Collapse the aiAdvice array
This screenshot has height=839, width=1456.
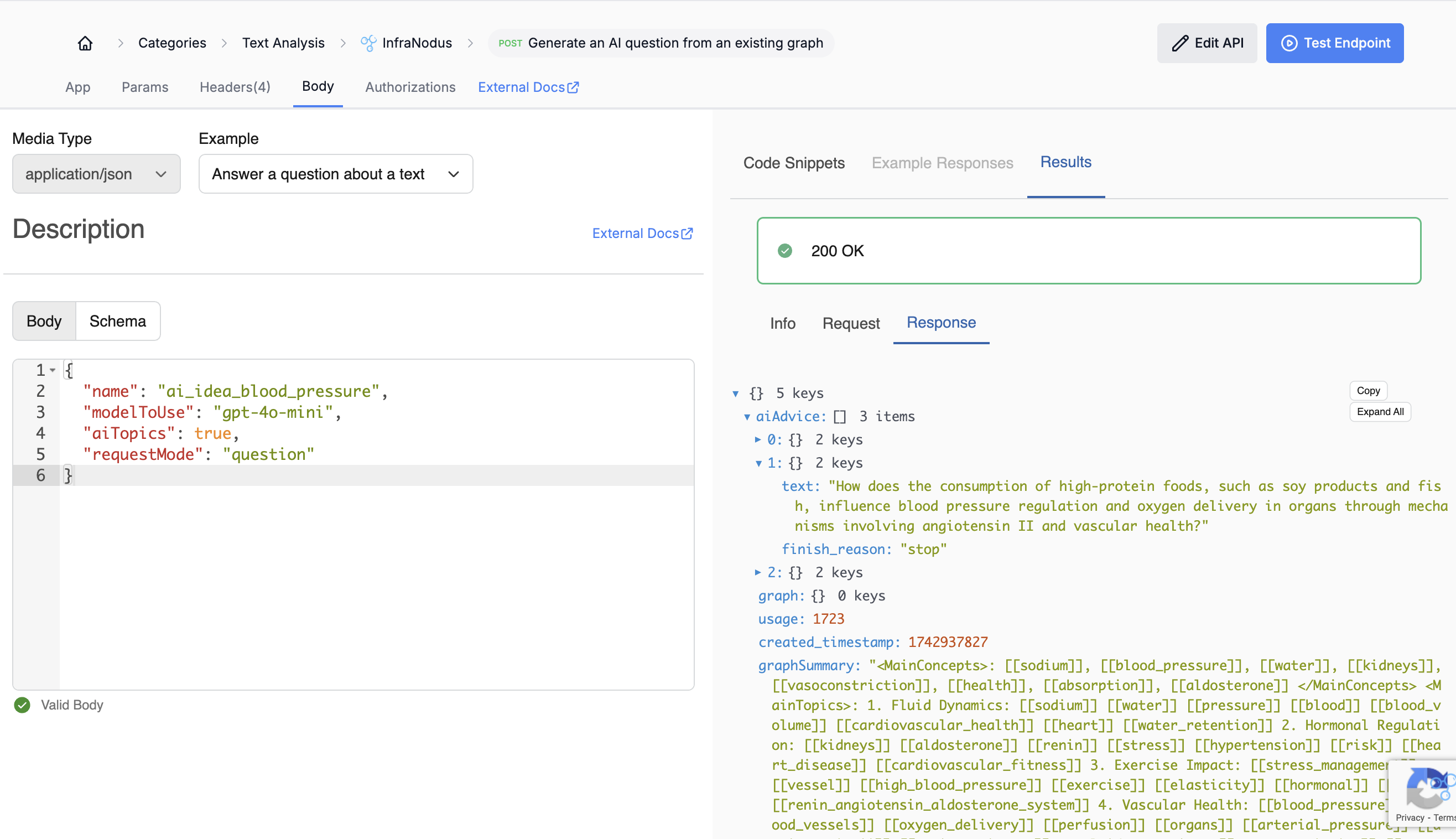(747, 417)
